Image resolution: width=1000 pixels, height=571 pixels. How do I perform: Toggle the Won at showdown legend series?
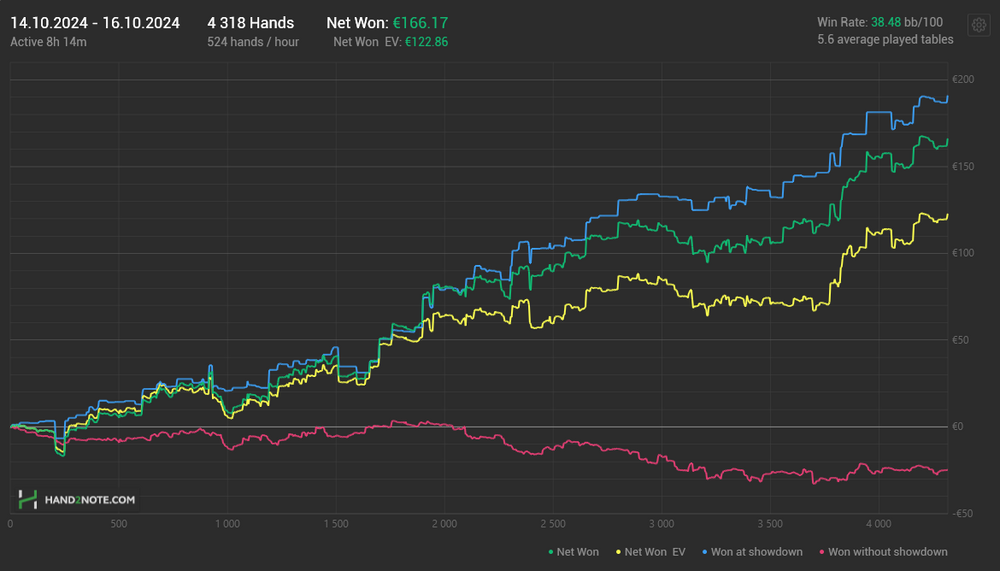tap(753, 552)
